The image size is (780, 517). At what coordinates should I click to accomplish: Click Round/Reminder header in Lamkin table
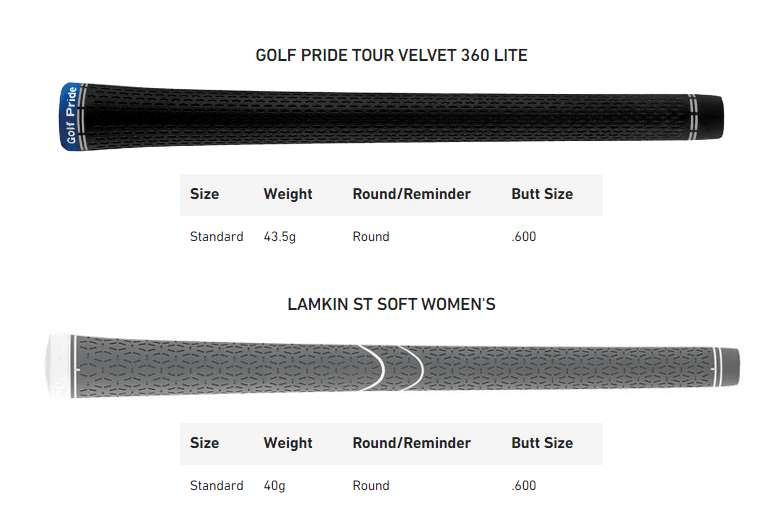tap(411, 443)
